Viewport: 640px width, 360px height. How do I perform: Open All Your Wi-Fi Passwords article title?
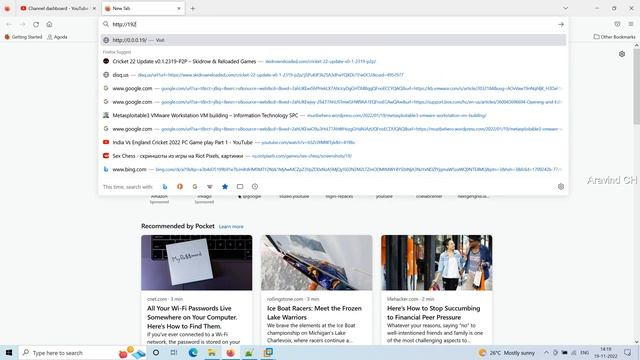192,317
